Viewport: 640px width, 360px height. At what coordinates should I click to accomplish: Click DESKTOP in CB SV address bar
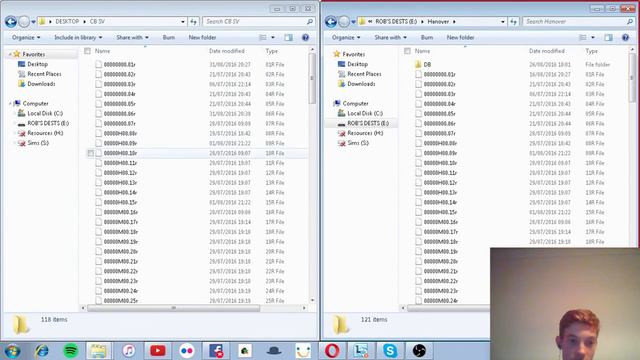[67, 22]
